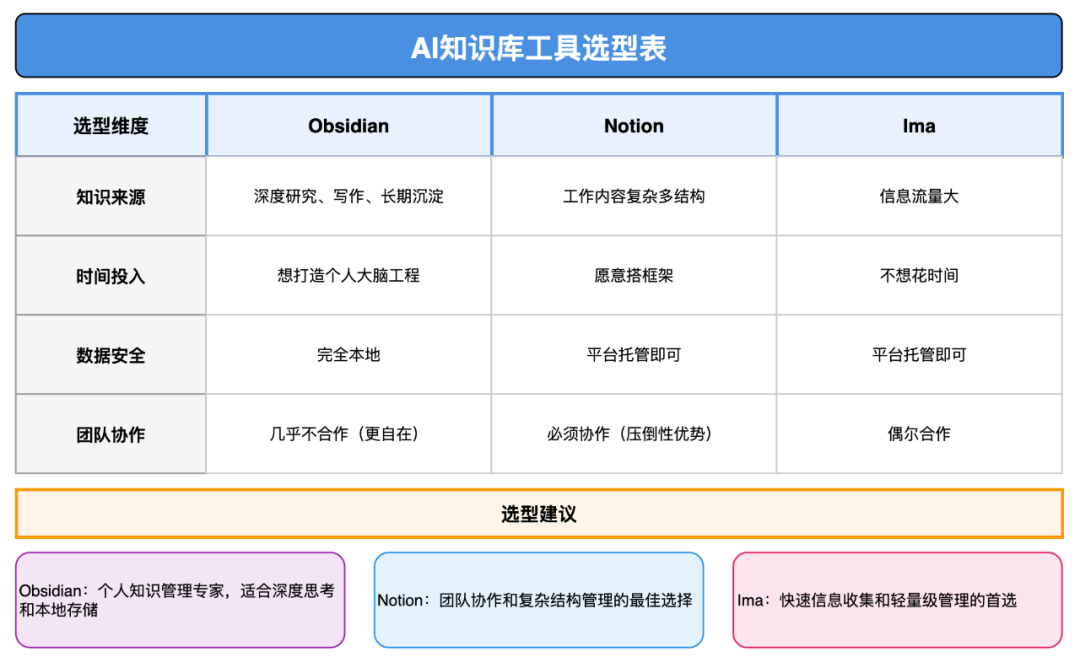1080x668 pixels.
Task: Click the AI知识库工具选型表 title banner
Action: pyautogui.click(x=540, y=45)
